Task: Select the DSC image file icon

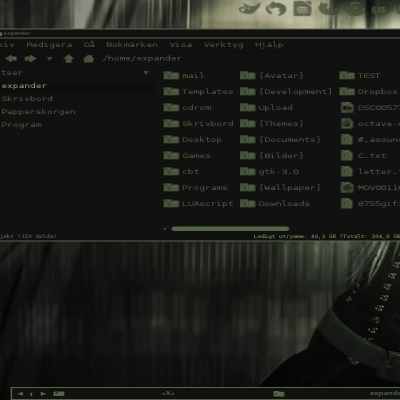Action: (347, 108)
